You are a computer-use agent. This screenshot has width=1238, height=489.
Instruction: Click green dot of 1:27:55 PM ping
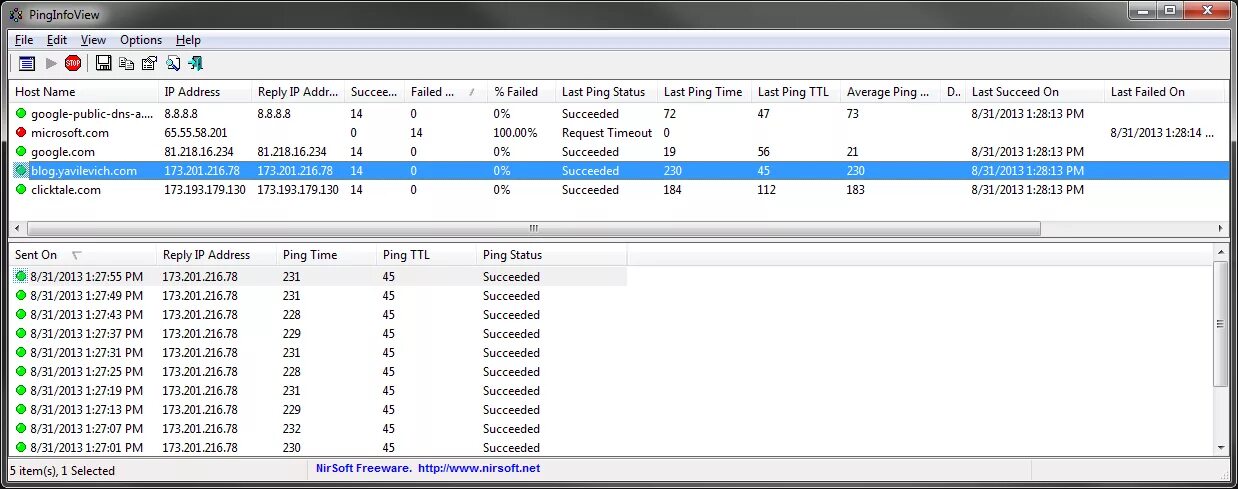[x=21, y=276]
